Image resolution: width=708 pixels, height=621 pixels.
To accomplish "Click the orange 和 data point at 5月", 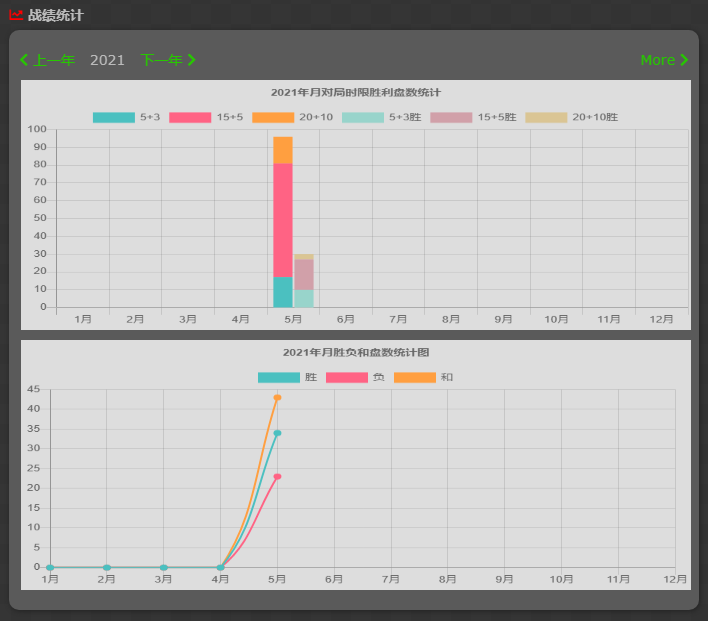I will (277, 397).
